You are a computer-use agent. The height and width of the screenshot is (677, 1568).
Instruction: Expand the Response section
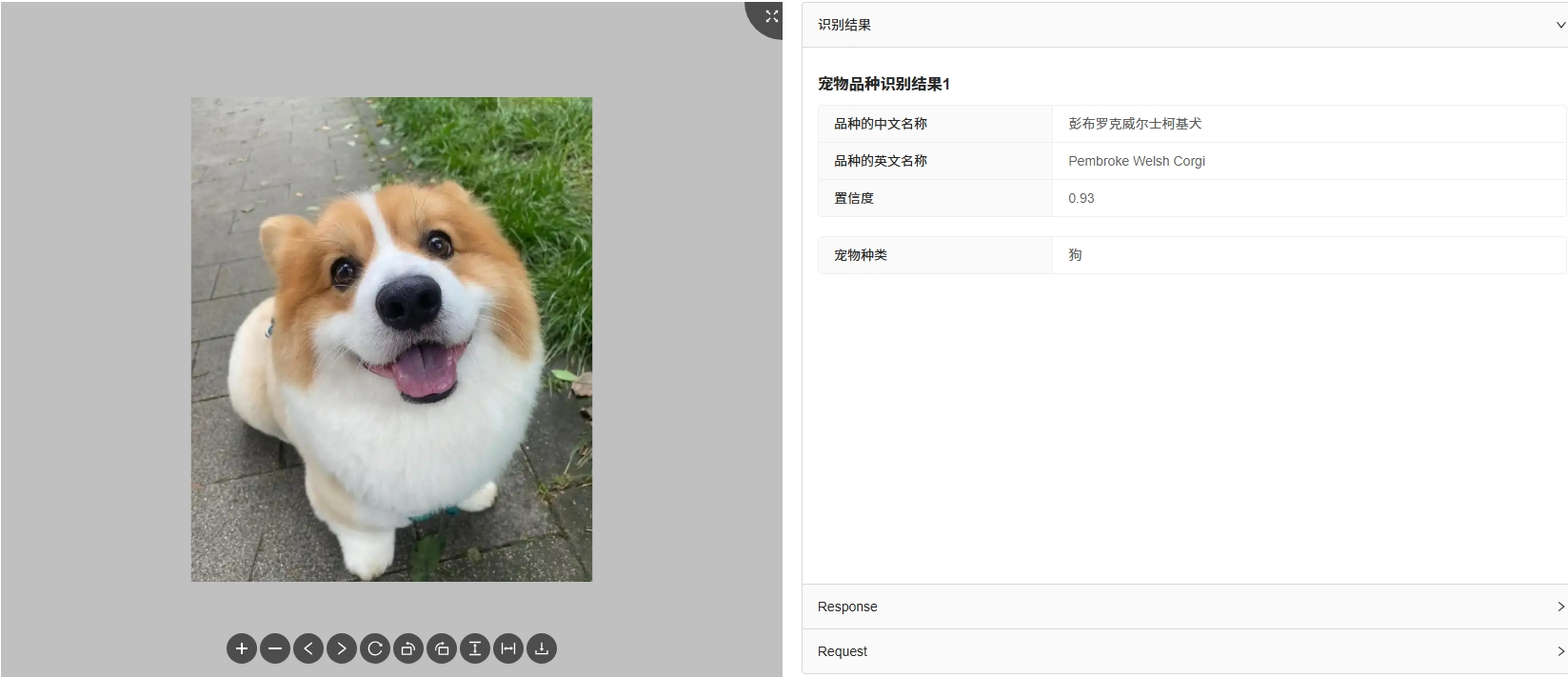[1184, 607]
